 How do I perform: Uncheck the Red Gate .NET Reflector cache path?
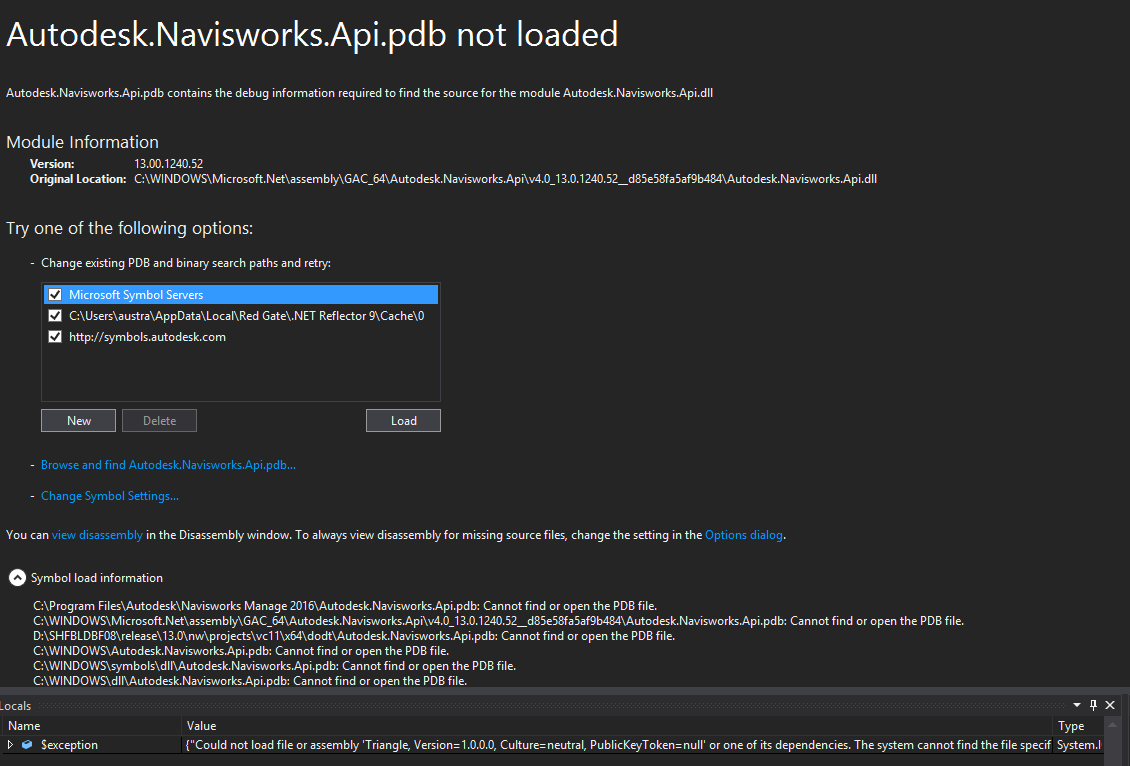point(56,316)
